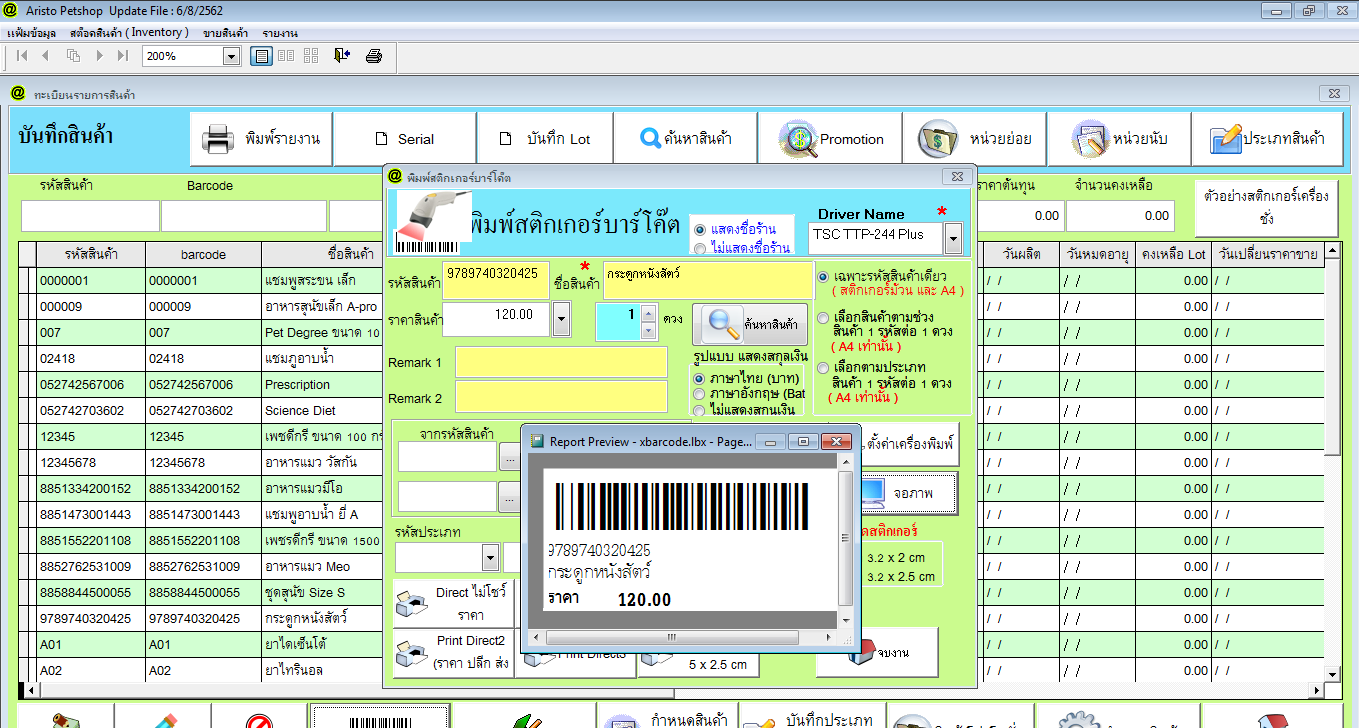Click จอภาพ monitor button
This screenshot has width=1359, height=728.
tap(907, 493)
